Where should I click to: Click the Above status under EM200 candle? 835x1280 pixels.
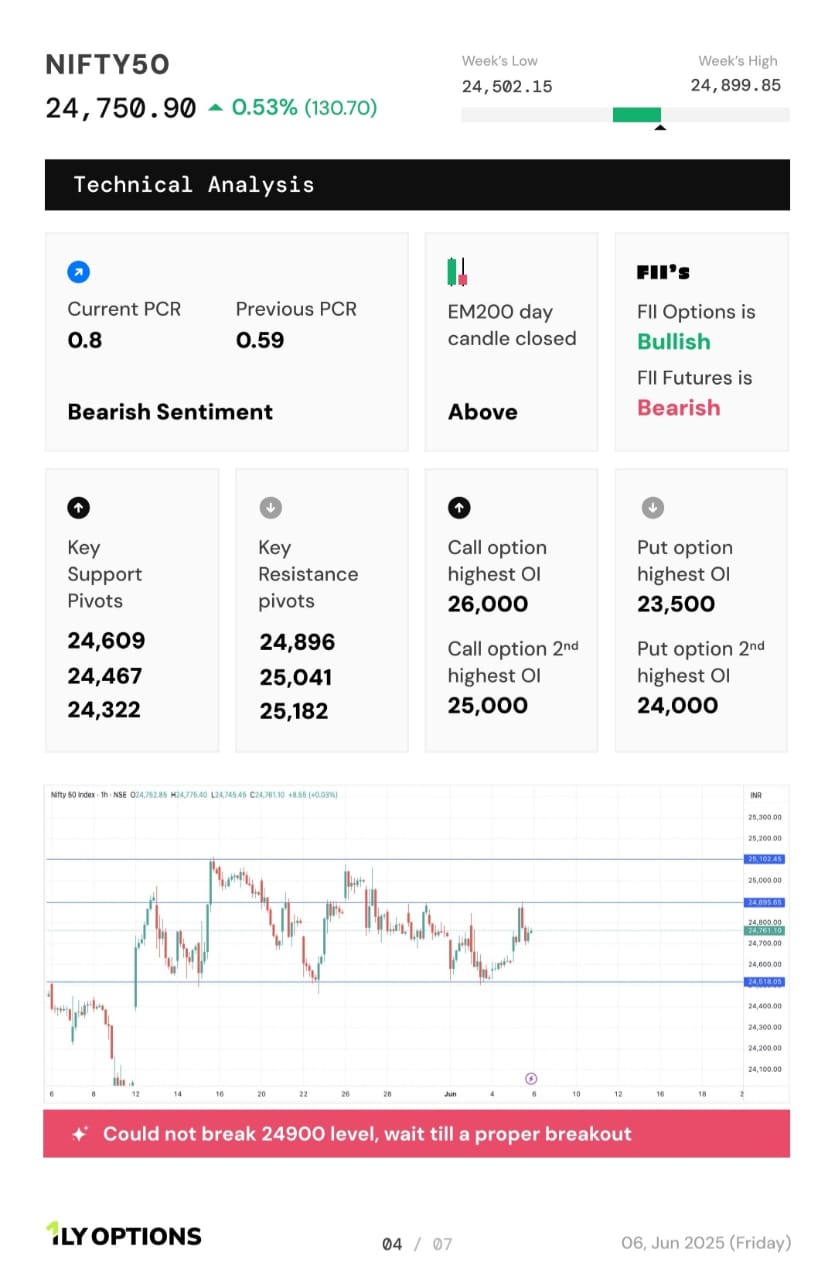pyautogui.click(x=483, y=412)
